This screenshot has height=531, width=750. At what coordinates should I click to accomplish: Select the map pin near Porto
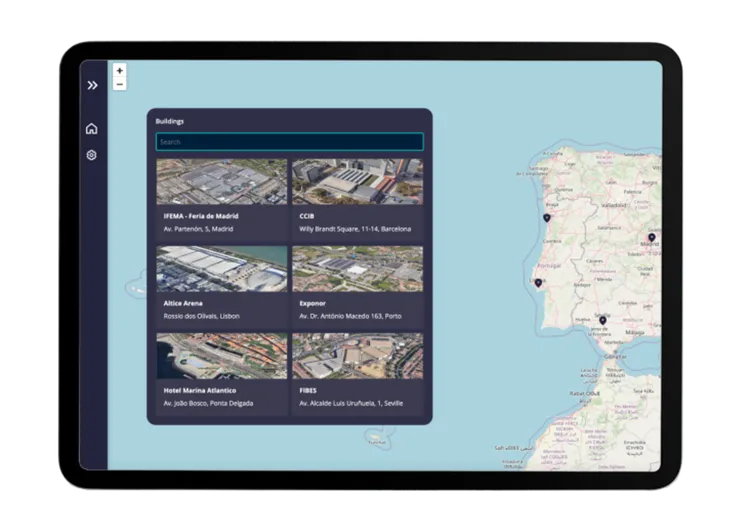pyautogui.click(x=546, y=217)
